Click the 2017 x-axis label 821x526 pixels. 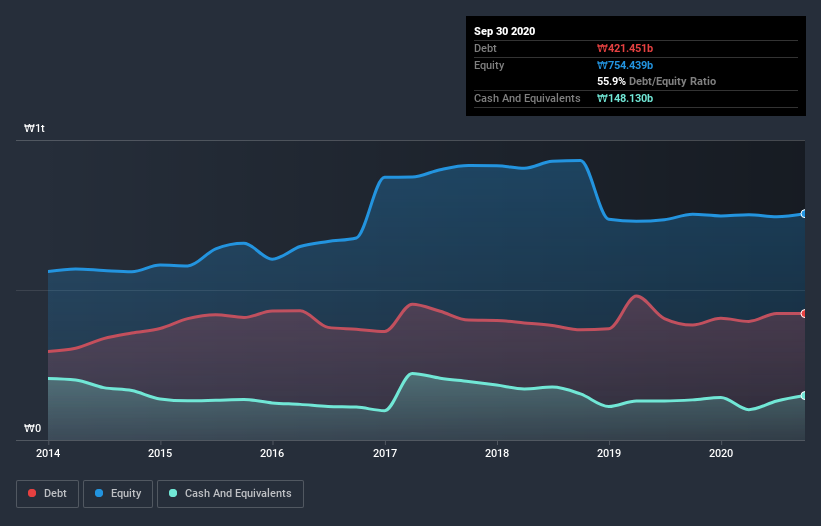pos(385,453)
